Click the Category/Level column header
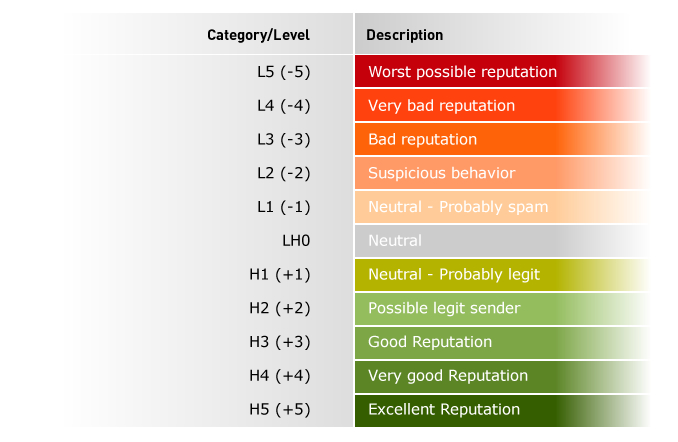Viewport: 678px width, 442px height. pyautogui.click(x=258, y=35)
